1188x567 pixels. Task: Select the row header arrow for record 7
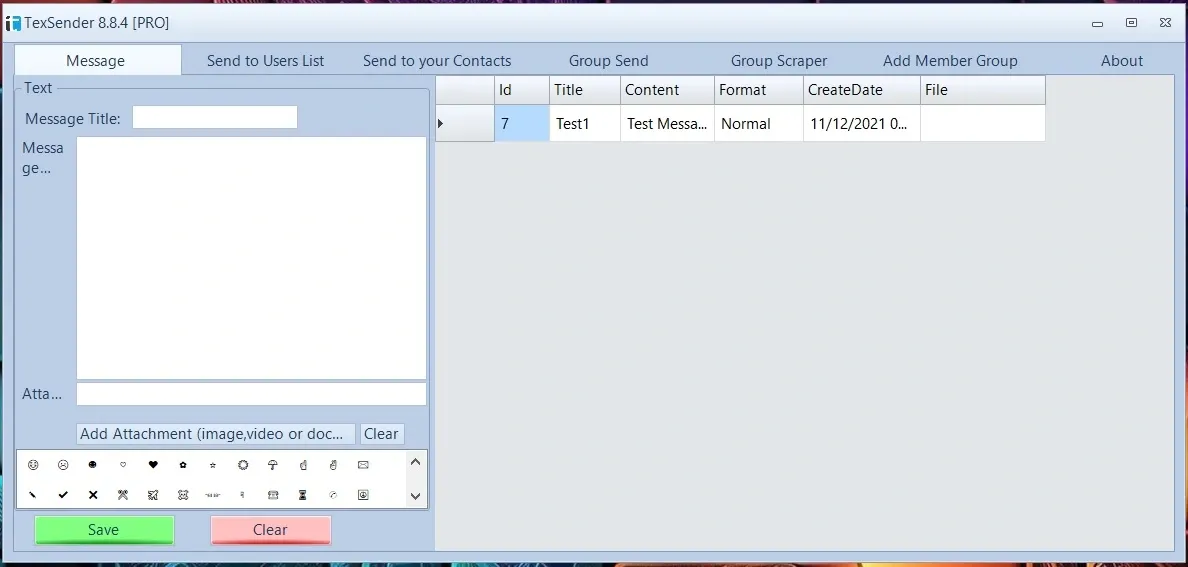click(465, 123)
